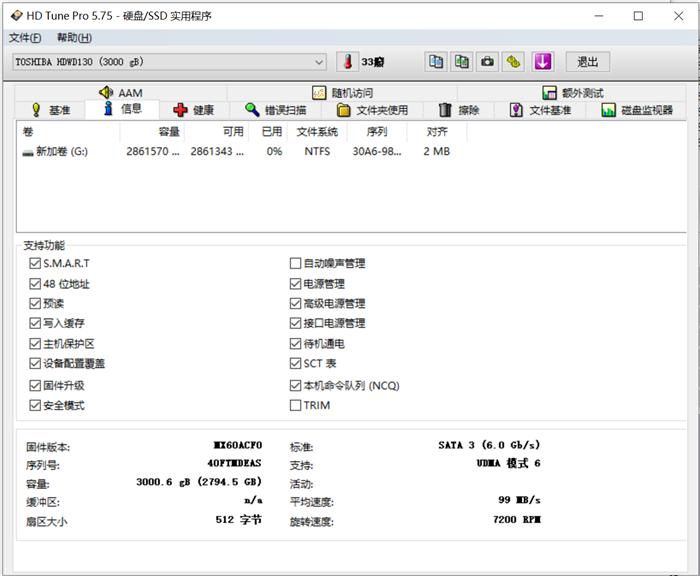Screen dimensions: 700x576
Task: Click the camera save screenshot icon
Action: point(487,62)
